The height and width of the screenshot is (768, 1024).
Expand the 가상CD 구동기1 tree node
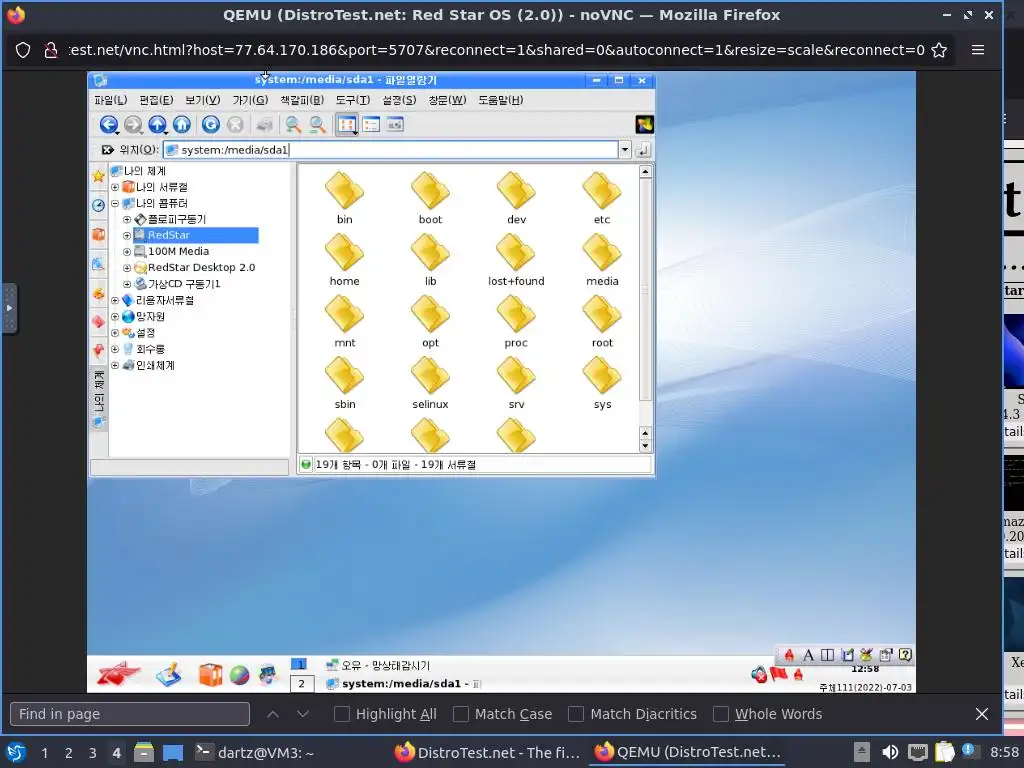click(127, 284)
